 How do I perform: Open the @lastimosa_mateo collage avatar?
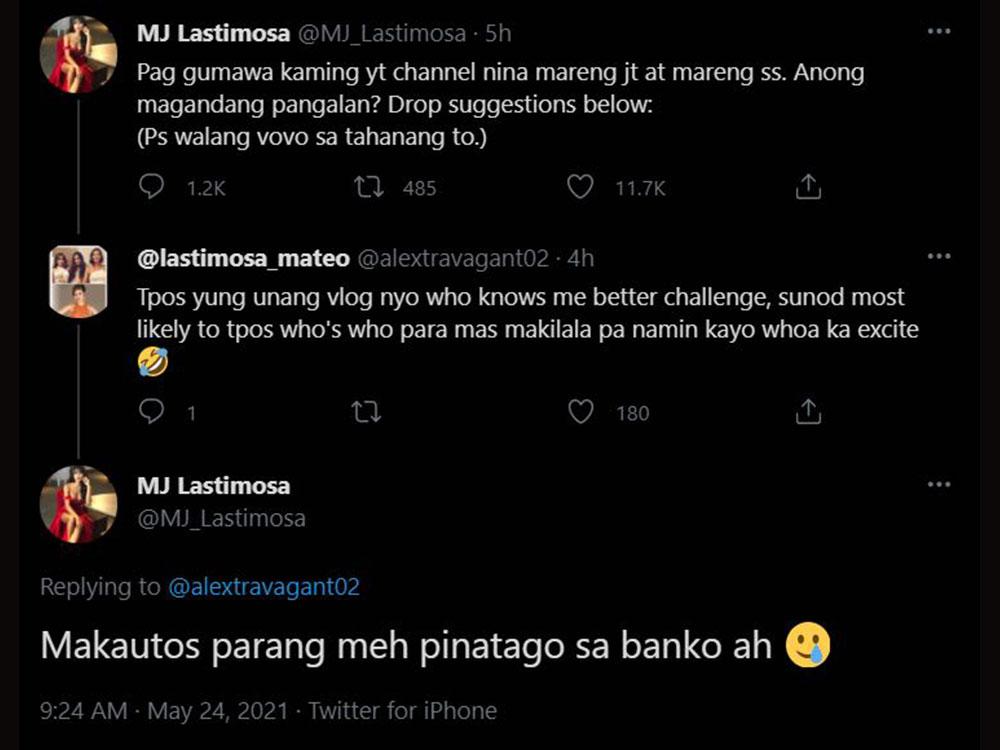(x=78, y=281)
